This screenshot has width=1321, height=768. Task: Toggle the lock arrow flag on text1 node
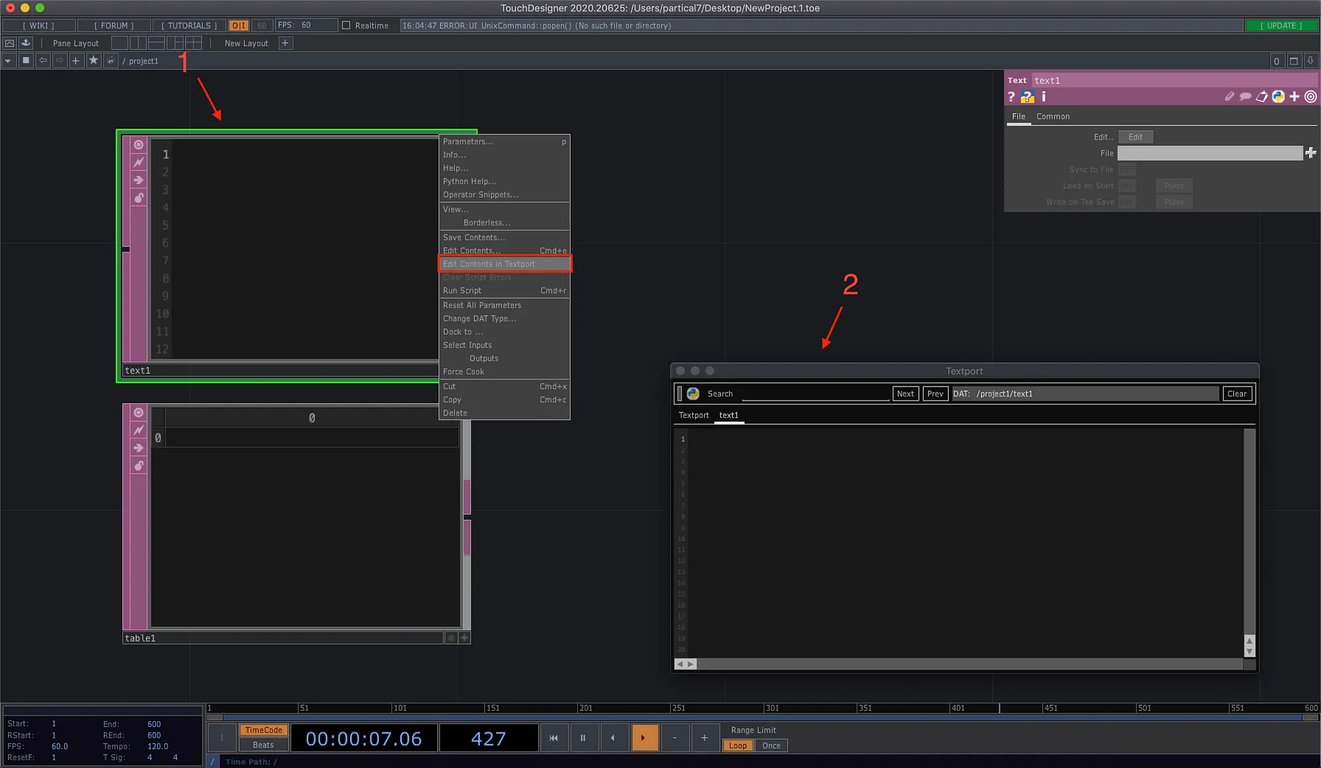pos(138,180)
